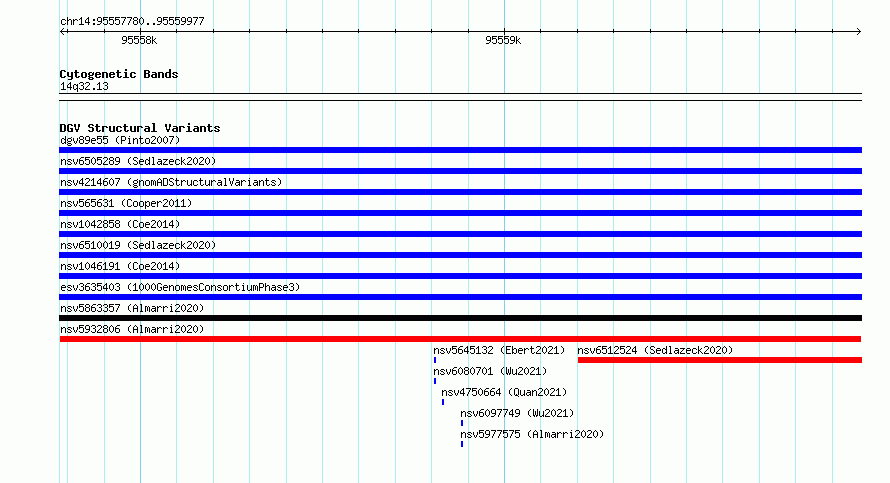Click the small blue mark under nsv5645132 (Ebert2021)
This screenshot has width=890, height=483.
[x=435, y=360]
